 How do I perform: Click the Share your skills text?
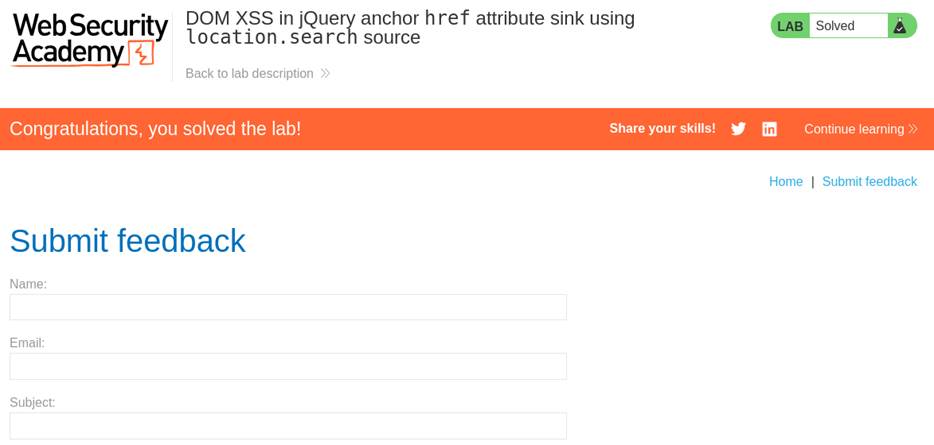coord(662,129)
